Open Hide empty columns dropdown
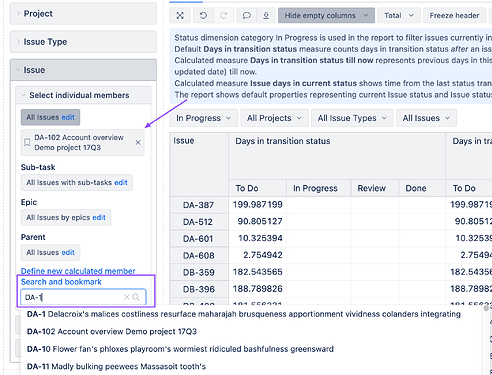 pos(326,16)
